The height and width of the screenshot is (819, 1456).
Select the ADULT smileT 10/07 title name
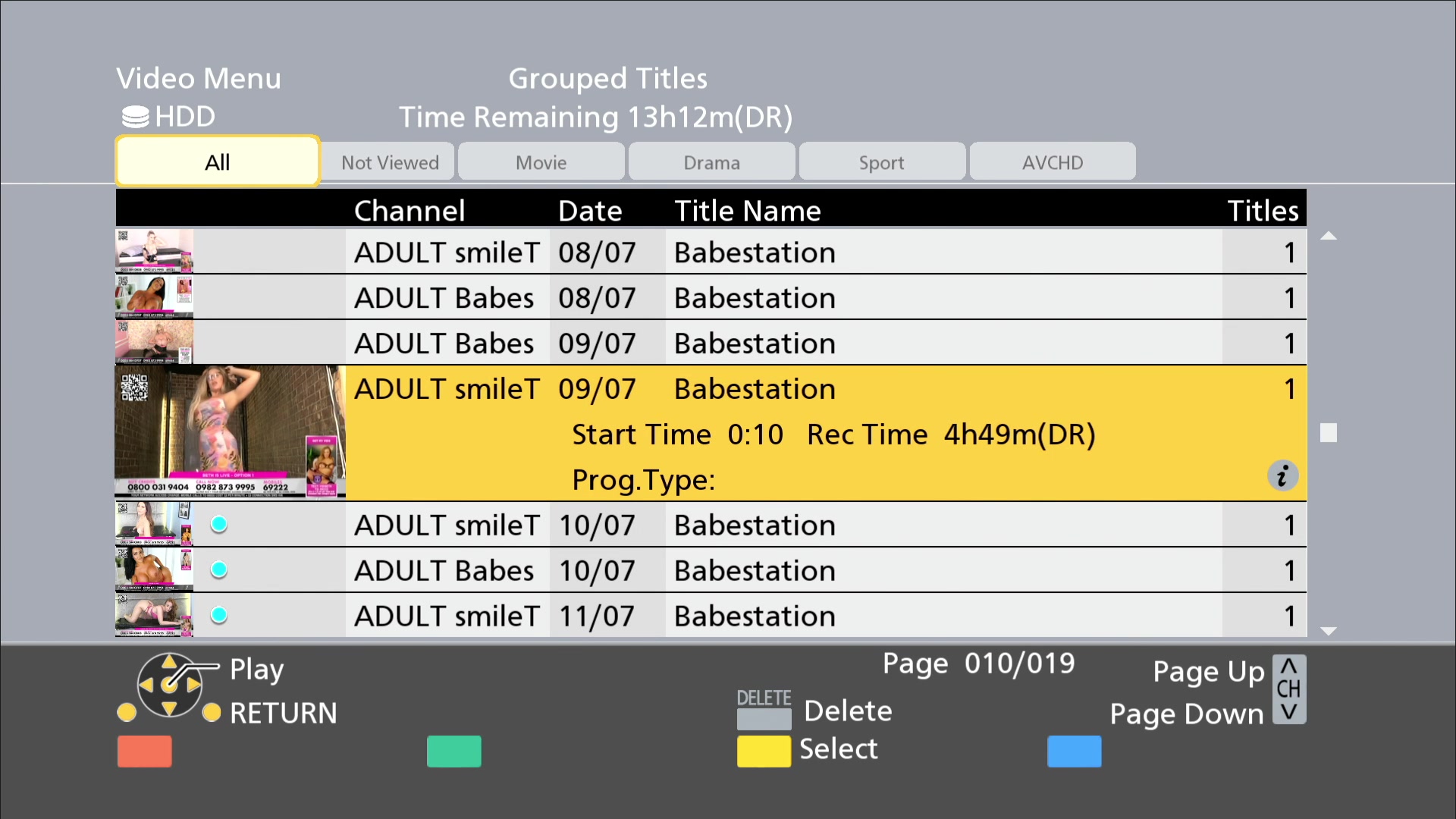755,525
